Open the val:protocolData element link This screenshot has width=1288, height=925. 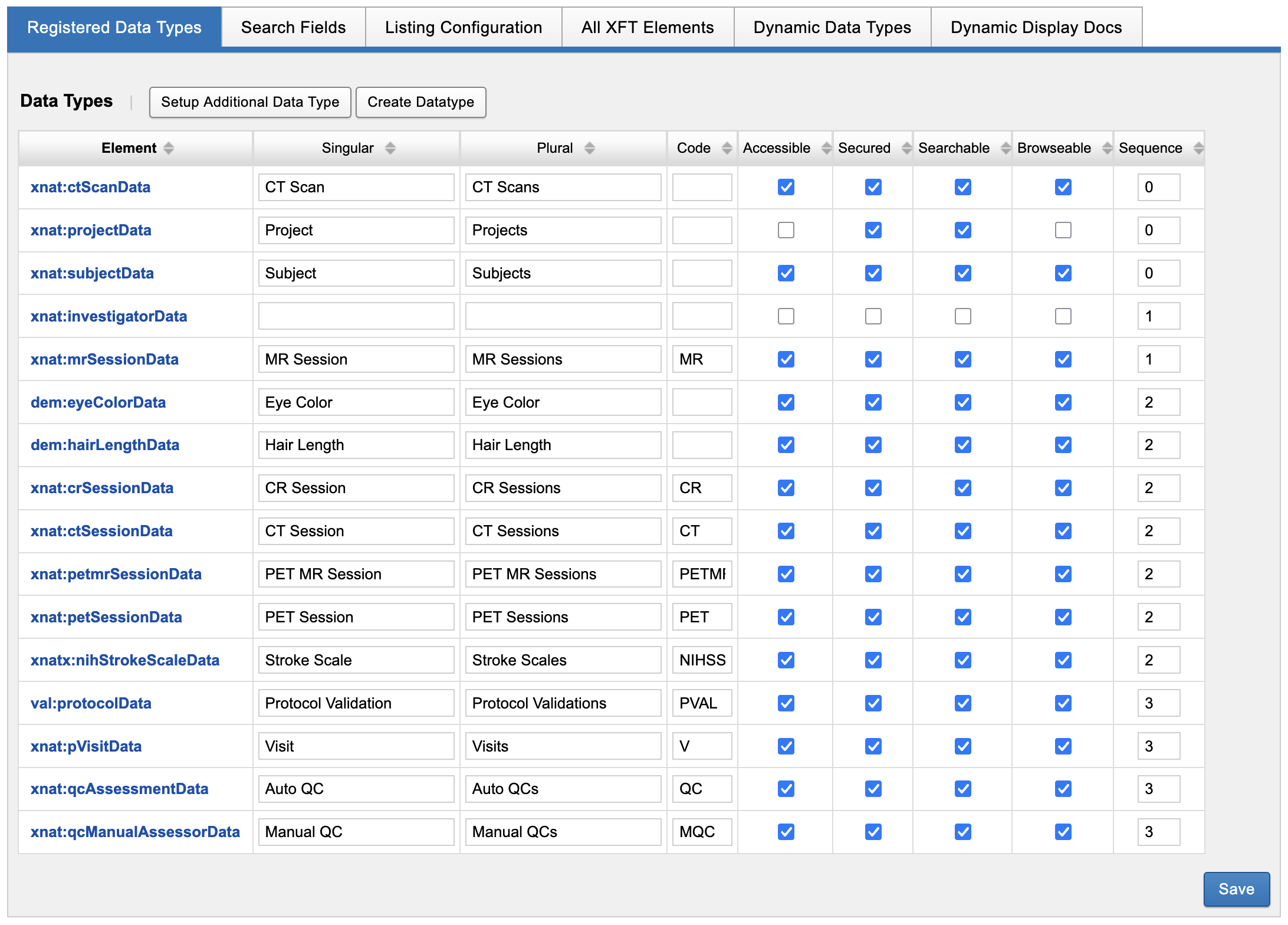pos(91,703)
